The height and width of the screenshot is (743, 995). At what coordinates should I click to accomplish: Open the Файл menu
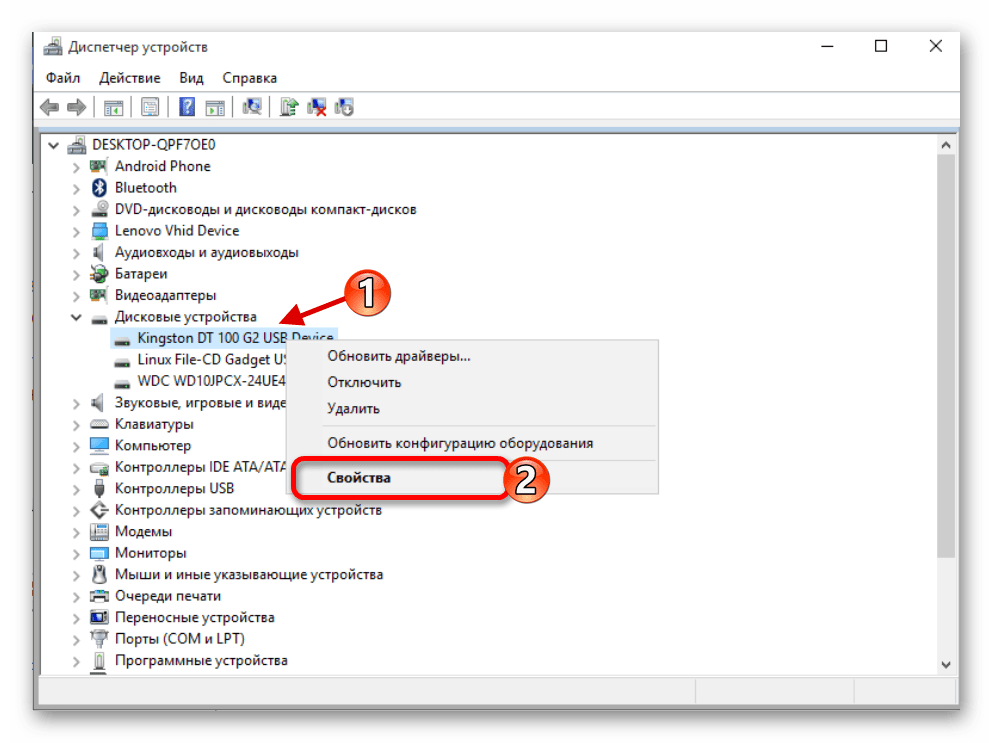[63, 78]
